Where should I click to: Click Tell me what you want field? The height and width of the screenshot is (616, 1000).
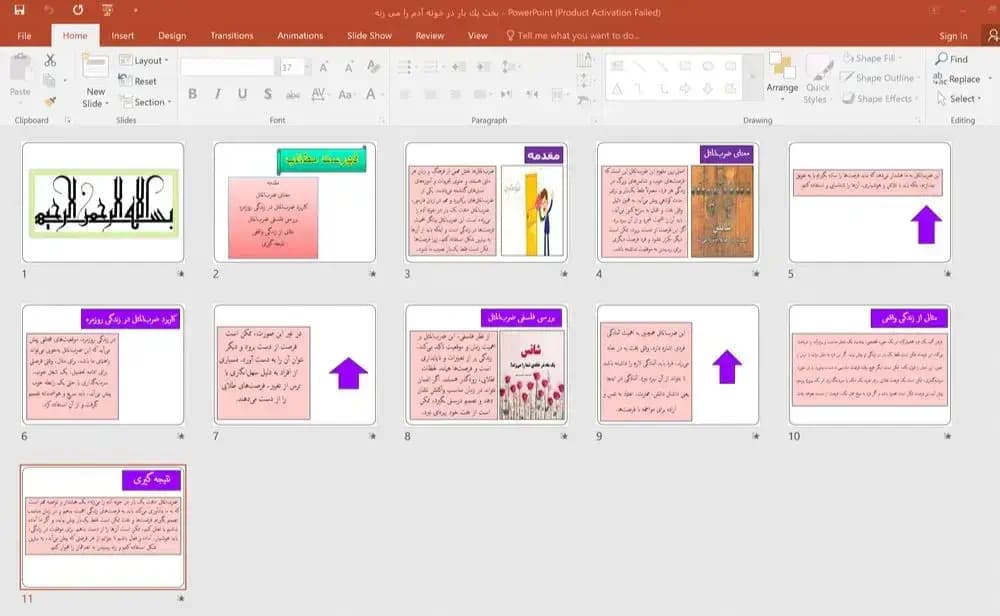coord(578,36)
